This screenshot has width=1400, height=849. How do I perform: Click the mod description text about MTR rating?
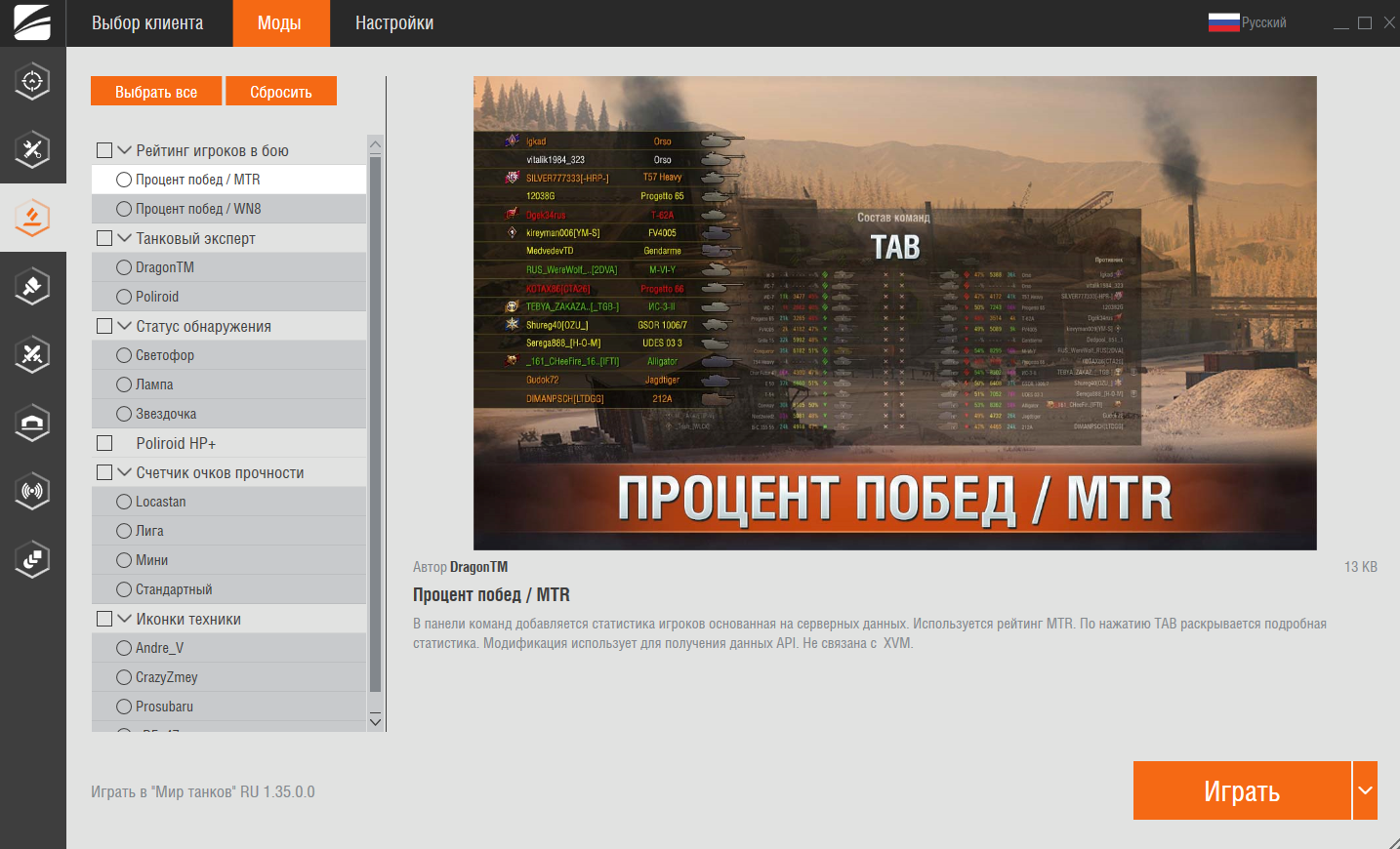(x=870, y=633)
